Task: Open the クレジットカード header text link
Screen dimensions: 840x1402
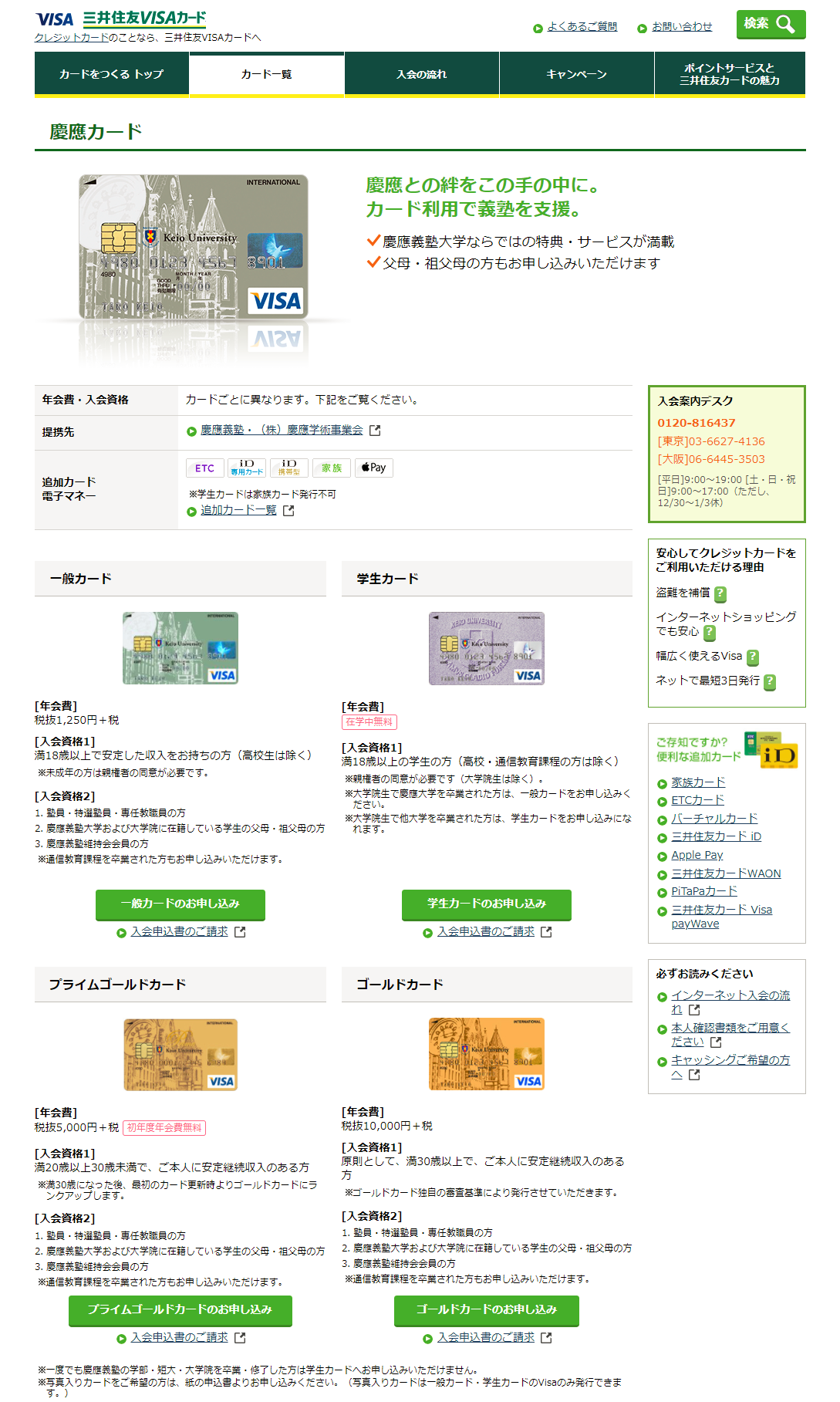Action: point(71,38)
